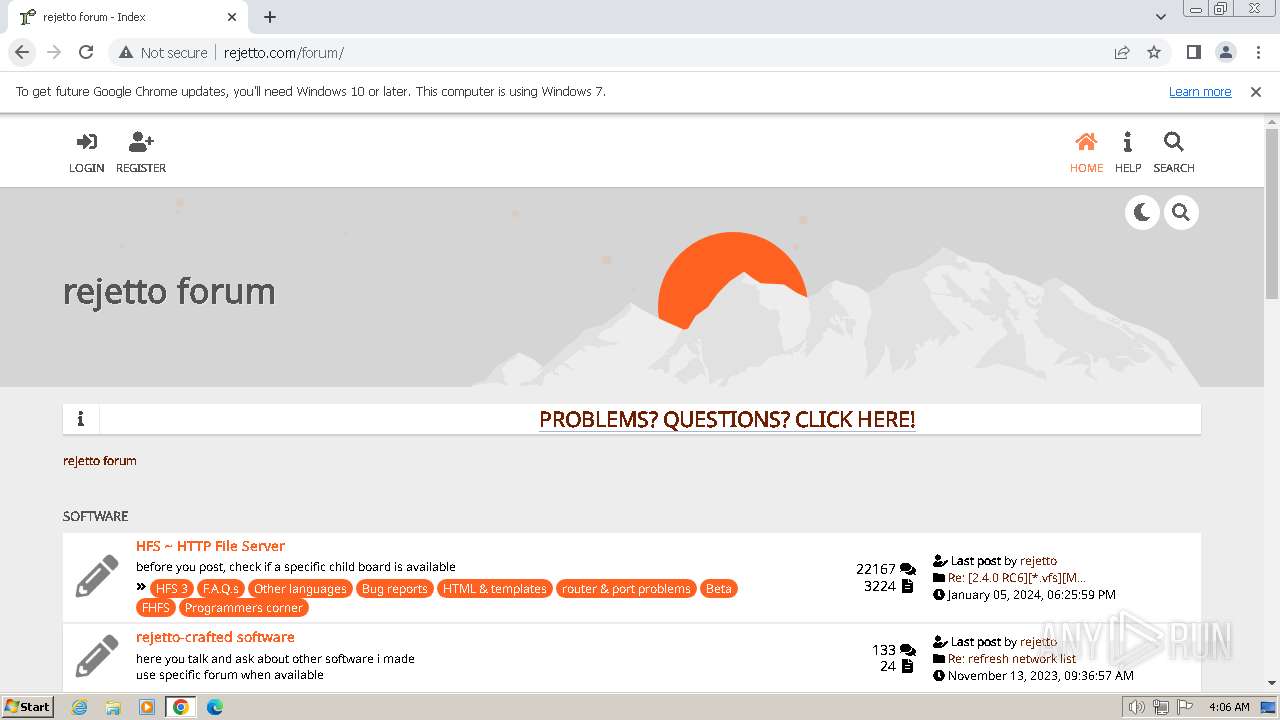1280x720 pixels.
Task: Click Learn more about Chrome updates
Action: 1200,92
